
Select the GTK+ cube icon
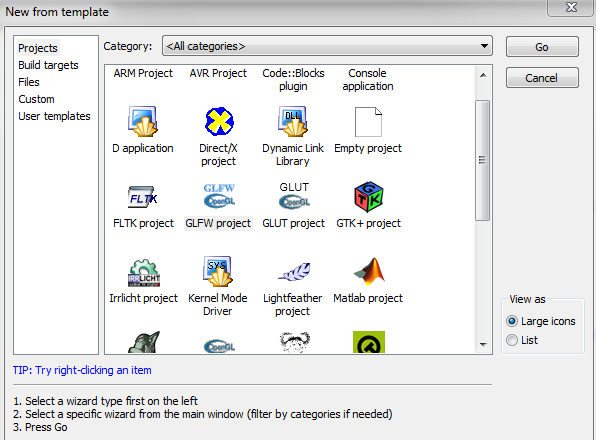point(368,197)
